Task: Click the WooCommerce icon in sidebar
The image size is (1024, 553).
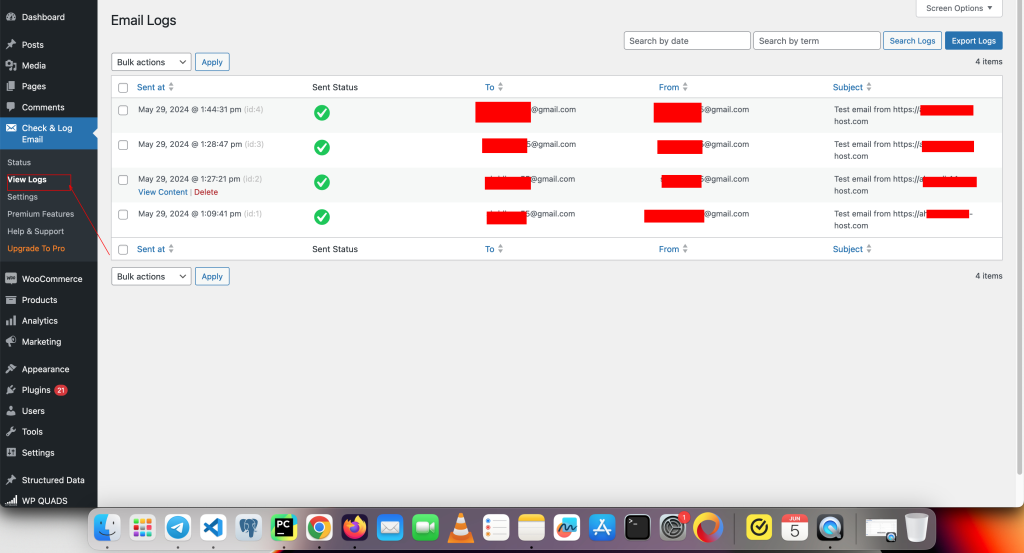Action: pyautogui.click(x=11, y=279)
